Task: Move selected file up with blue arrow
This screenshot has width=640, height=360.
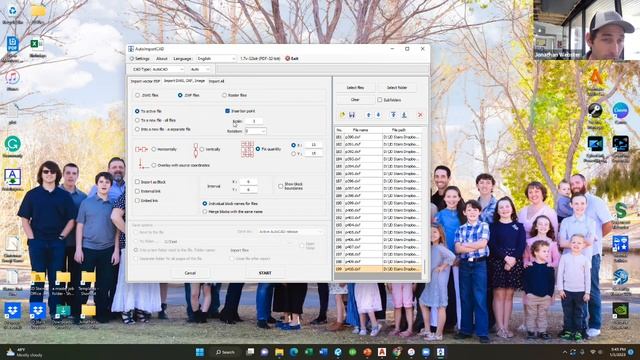Action: click(369, 115)
